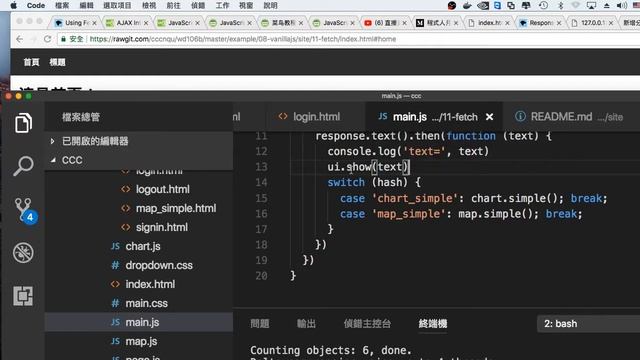Screen dimensions: 640x360
Task: Select the 終端機 panel tab
Action: point(433,324)
